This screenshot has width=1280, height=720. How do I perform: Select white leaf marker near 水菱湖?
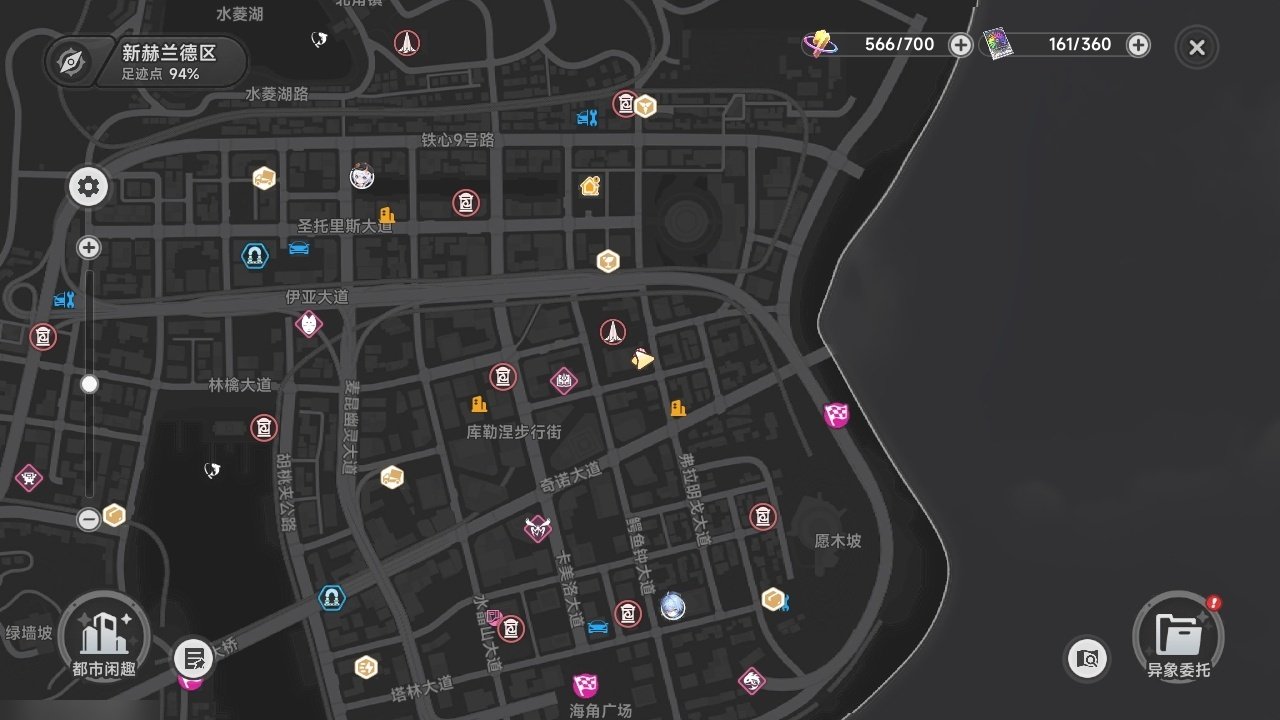pos(319,40)
